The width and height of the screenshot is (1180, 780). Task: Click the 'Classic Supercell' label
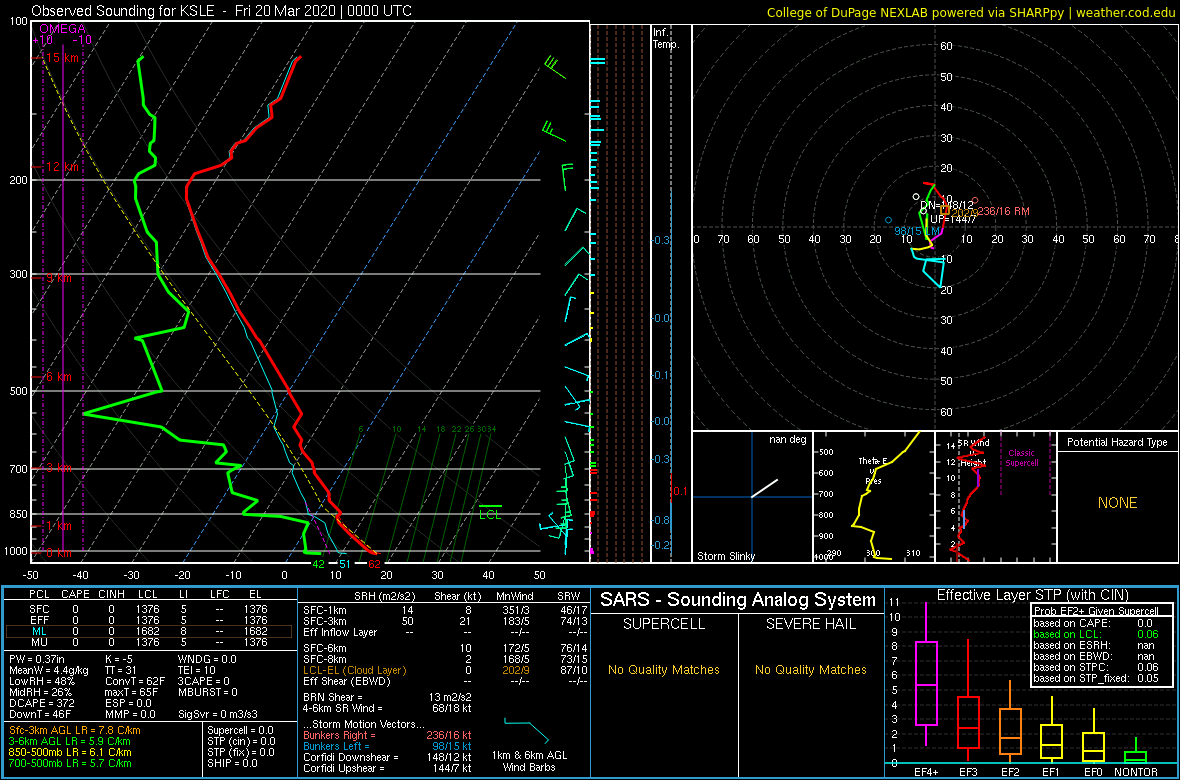pos(1023,457)
